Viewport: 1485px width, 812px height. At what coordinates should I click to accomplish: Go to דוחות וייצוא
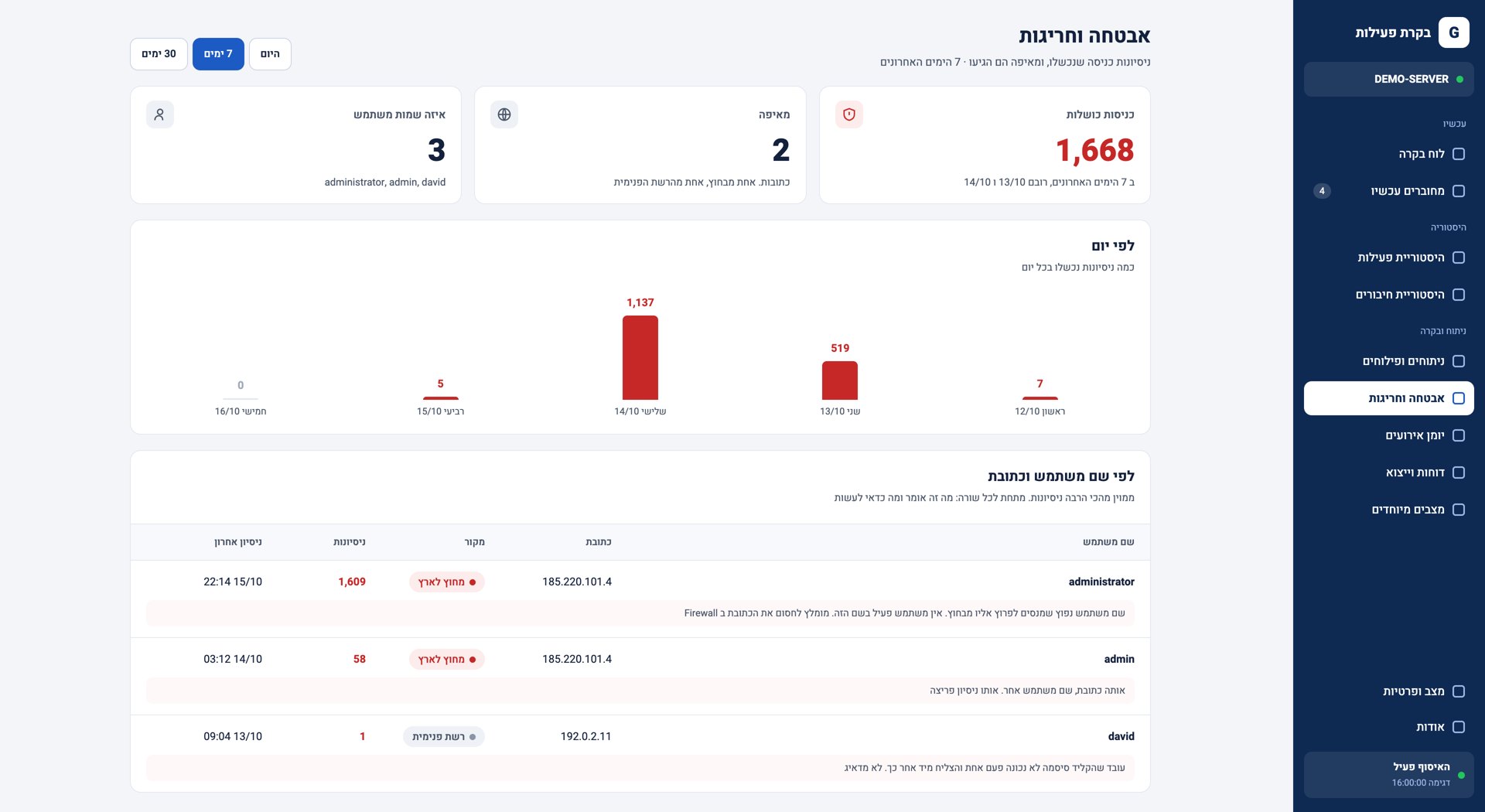1388,473
